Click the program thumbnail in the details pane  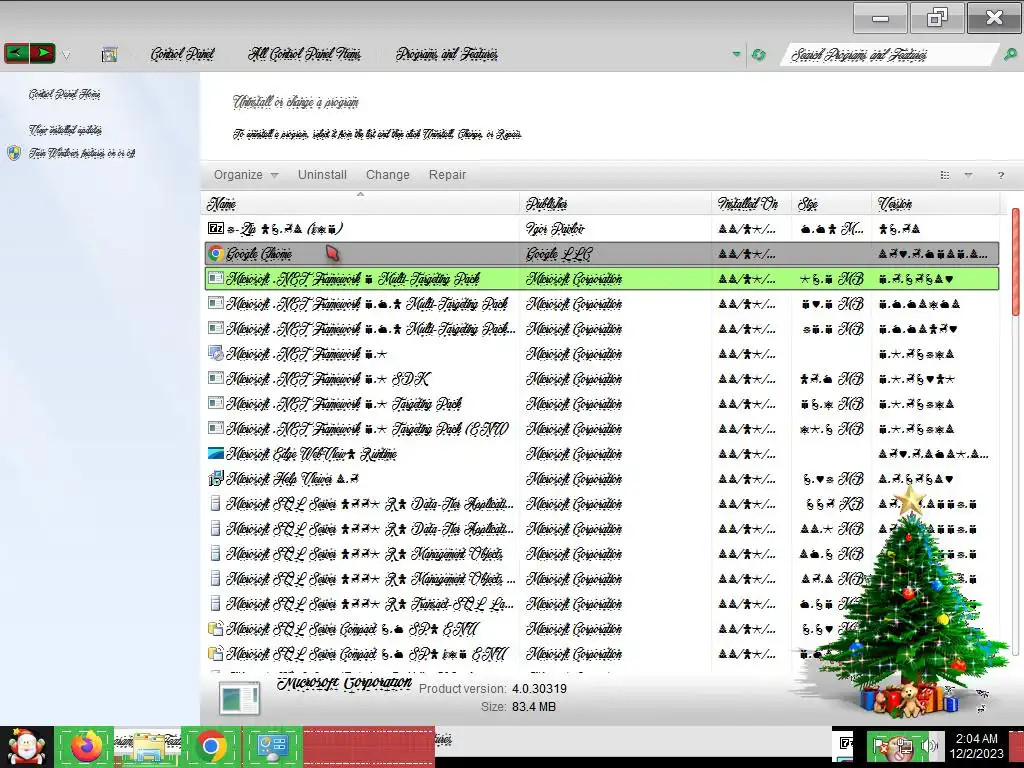[240, 698]
